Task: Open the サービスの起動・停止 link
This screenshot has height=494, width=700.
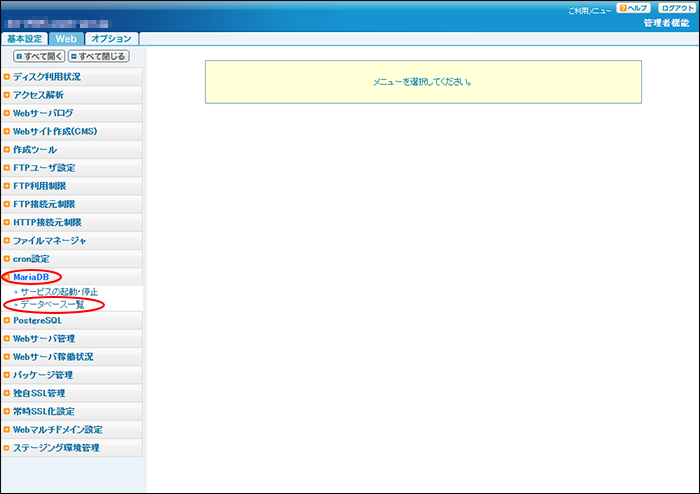Action: 59,291
